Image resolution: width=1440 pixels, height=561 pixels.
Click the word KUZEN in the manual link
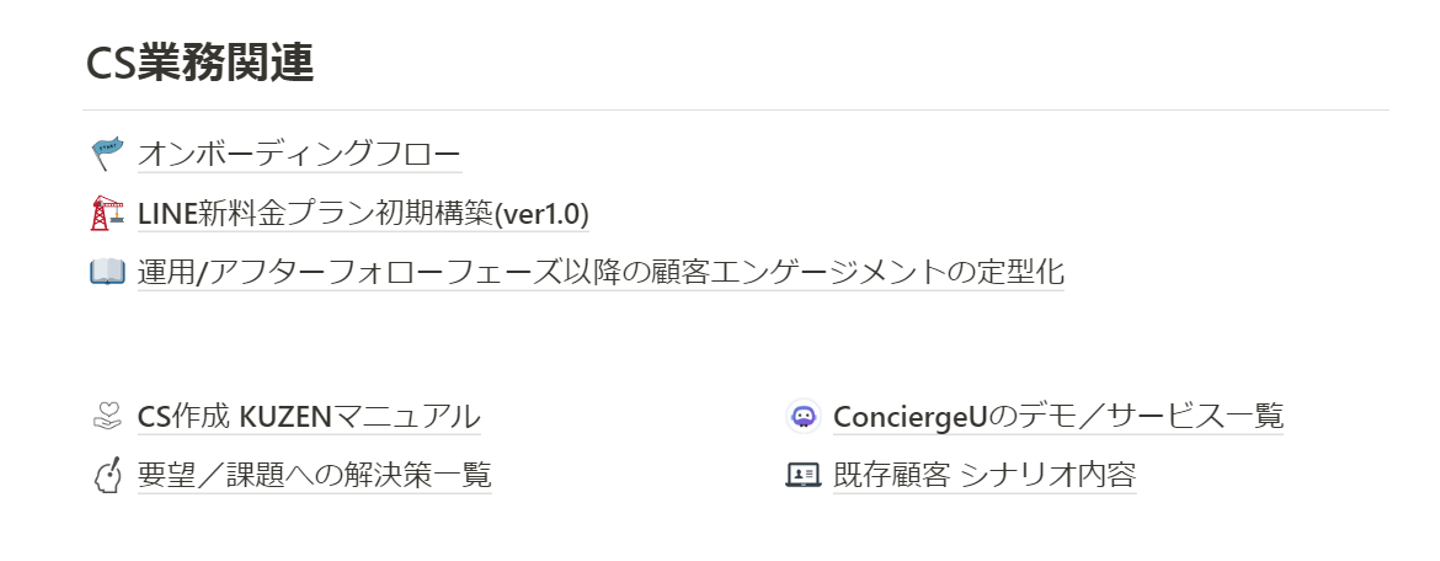click(285, 416)
